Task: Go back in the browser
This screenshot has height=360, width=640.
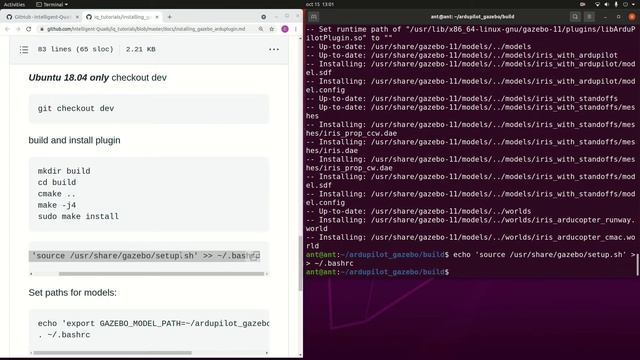Action: click(x=7, y=29)
